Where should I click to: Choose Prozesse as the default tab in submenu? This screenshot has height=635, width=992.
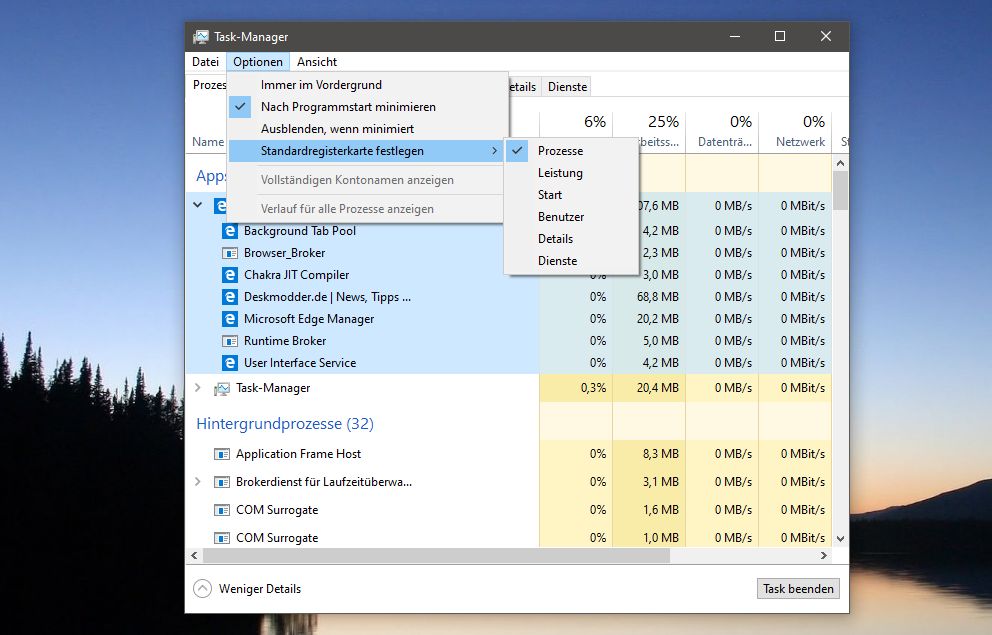pos(571,151)
